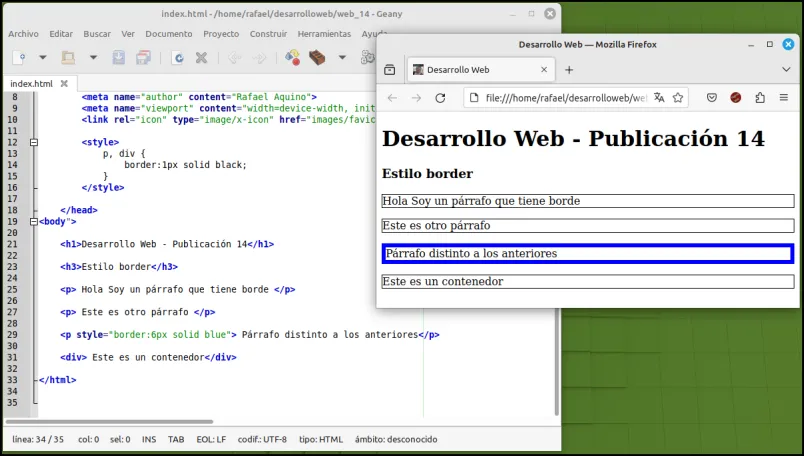Compile the current file in Geany
Viewport: 804px width, 456px height.
pos(292,57)
